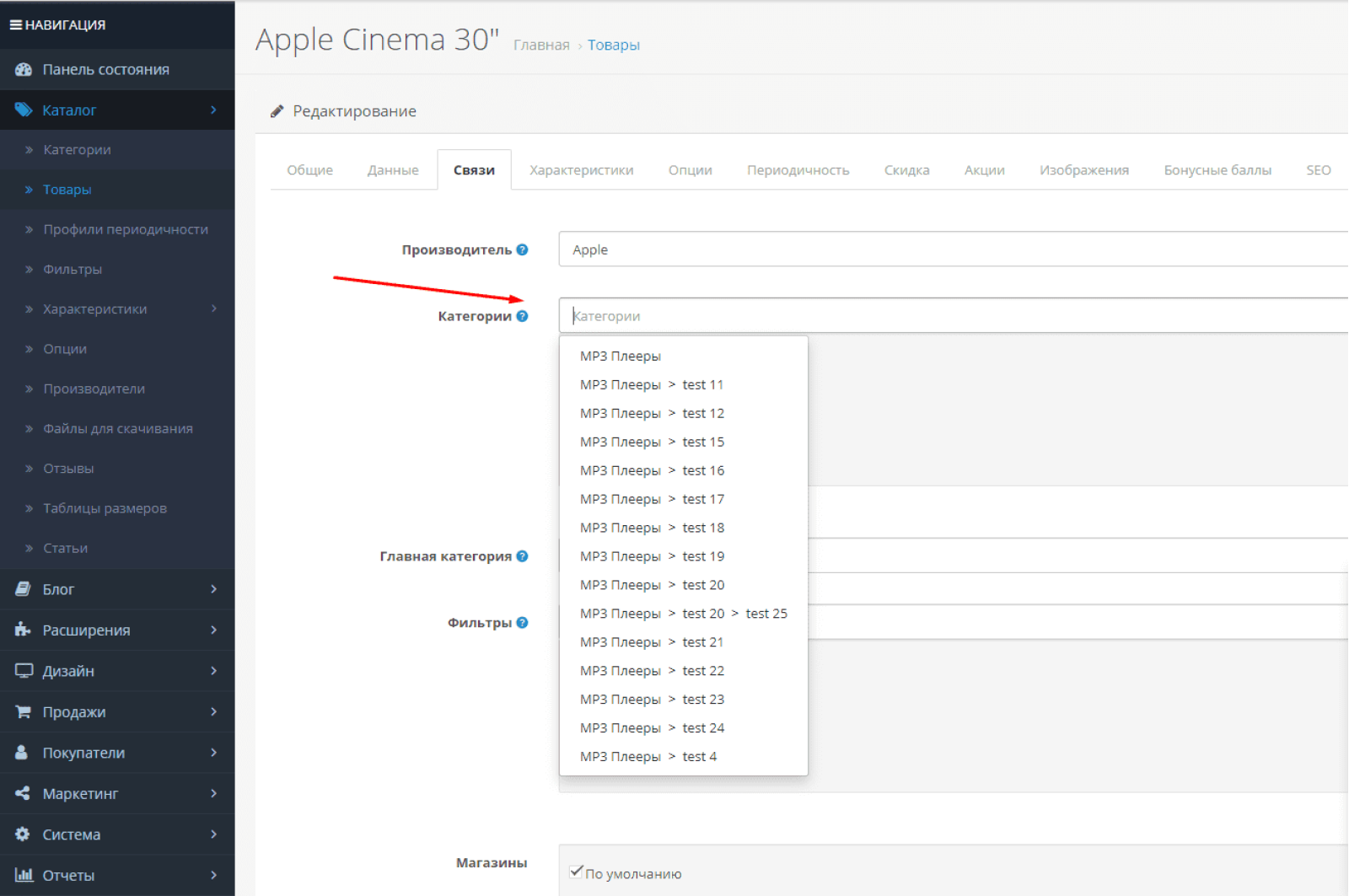The height and width of the screenshot is (896, 1349).
Task: Click the Блог book icon
Action: (23, 589)
